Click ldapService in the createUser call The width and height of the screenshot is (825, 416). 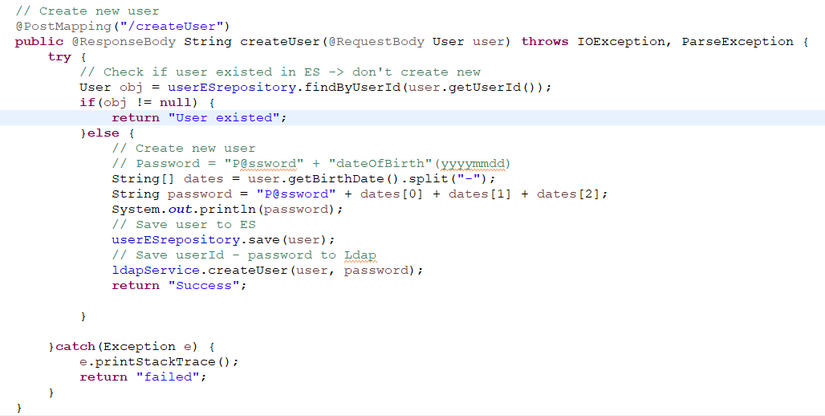[x=155, y=270]
